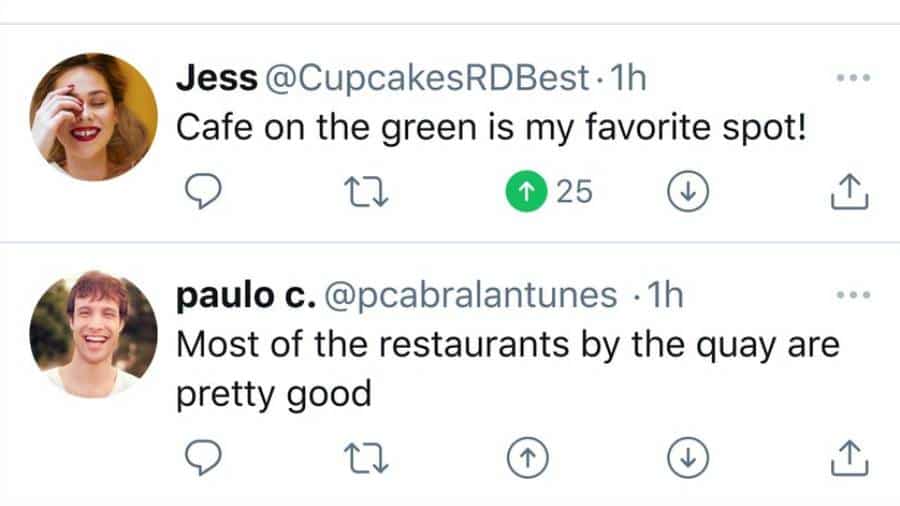Downvote Jess's tweet
The image size is (900, 506).
click(x=687, y=192)
